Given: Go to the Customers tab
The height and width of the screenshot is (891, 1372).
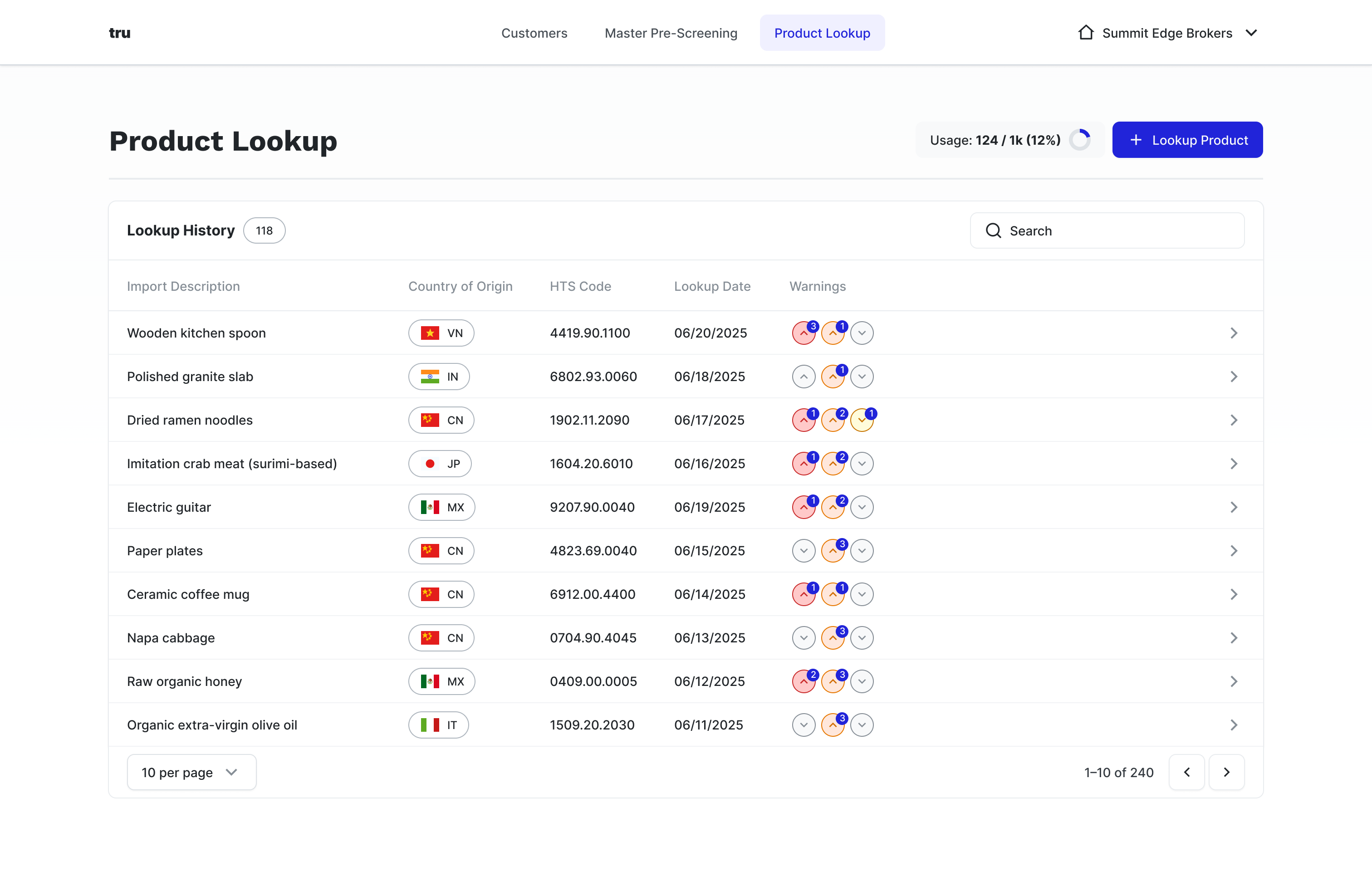Looking at the screenshot, I should pos(534,33).
